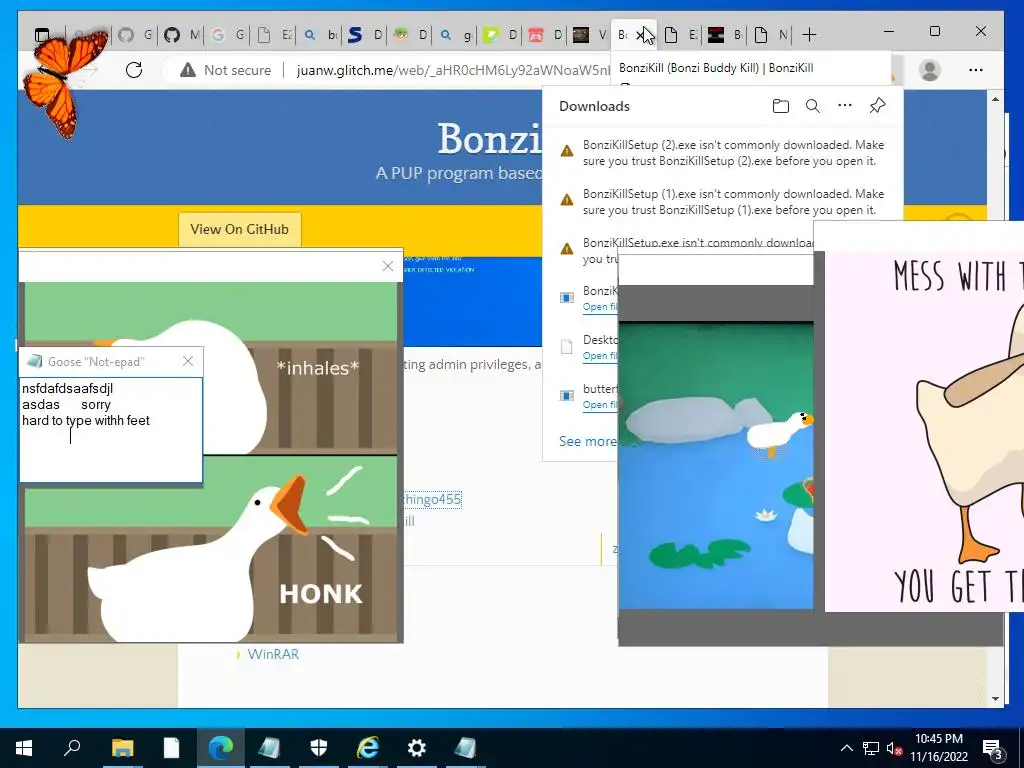Viewport: 1024px width, 768px height.
Task: Click notepad icon right of Settings gear
Action: (x=465, y=748)
